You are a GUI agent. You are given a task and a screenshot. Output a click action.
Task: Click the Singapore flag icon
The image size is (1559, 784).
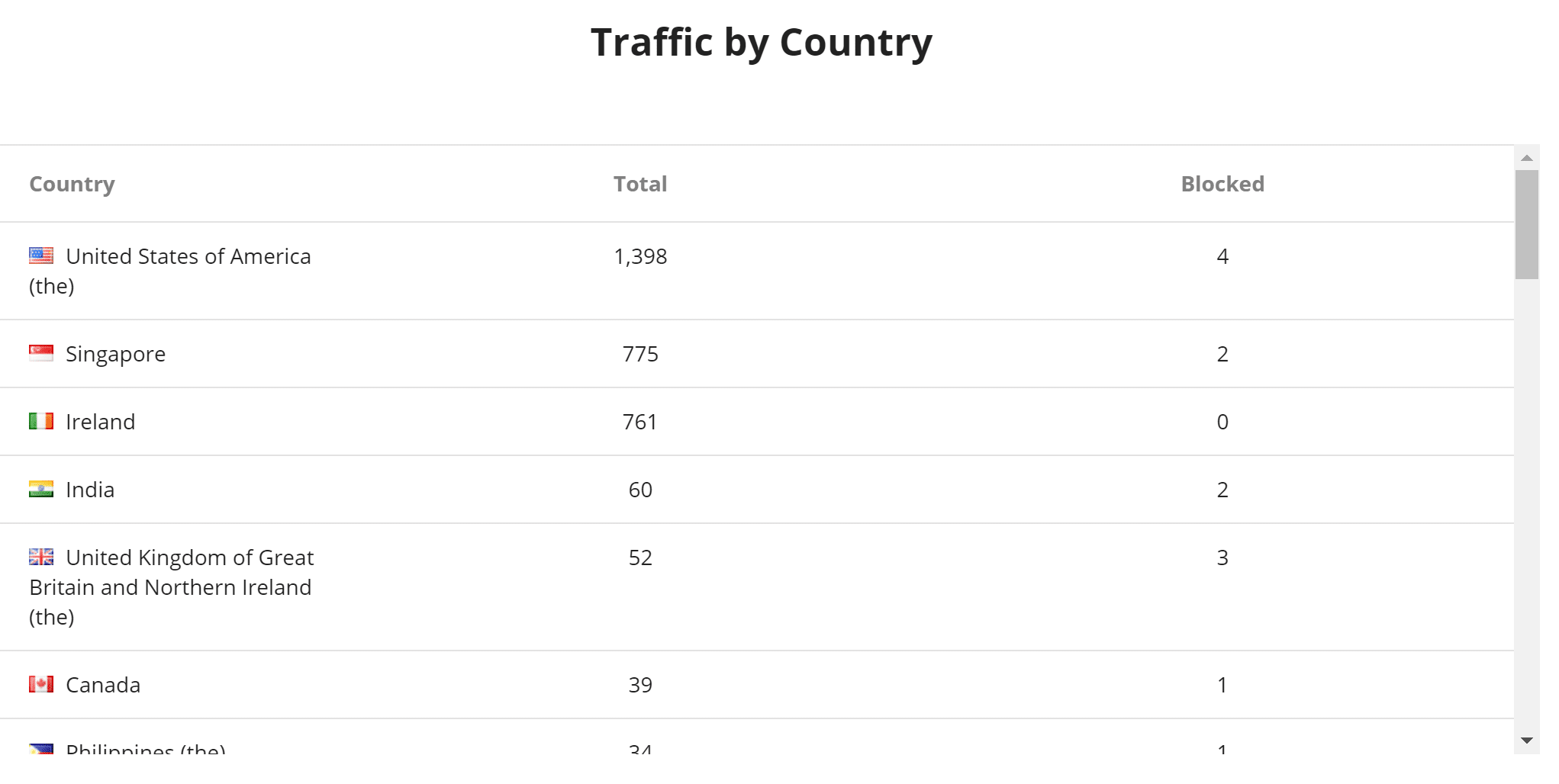pyautogui.click(x=41, y=352)
